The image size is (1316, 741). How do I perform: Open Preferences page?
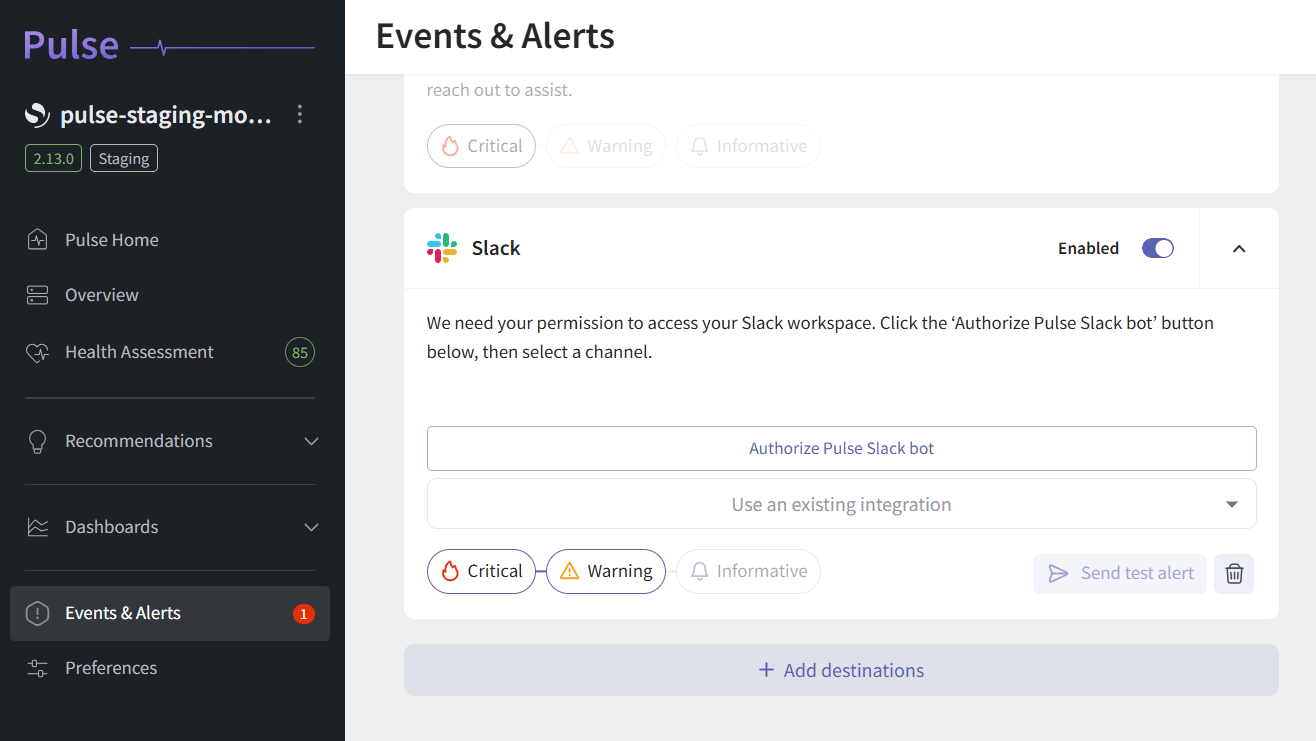pos(170,668)
